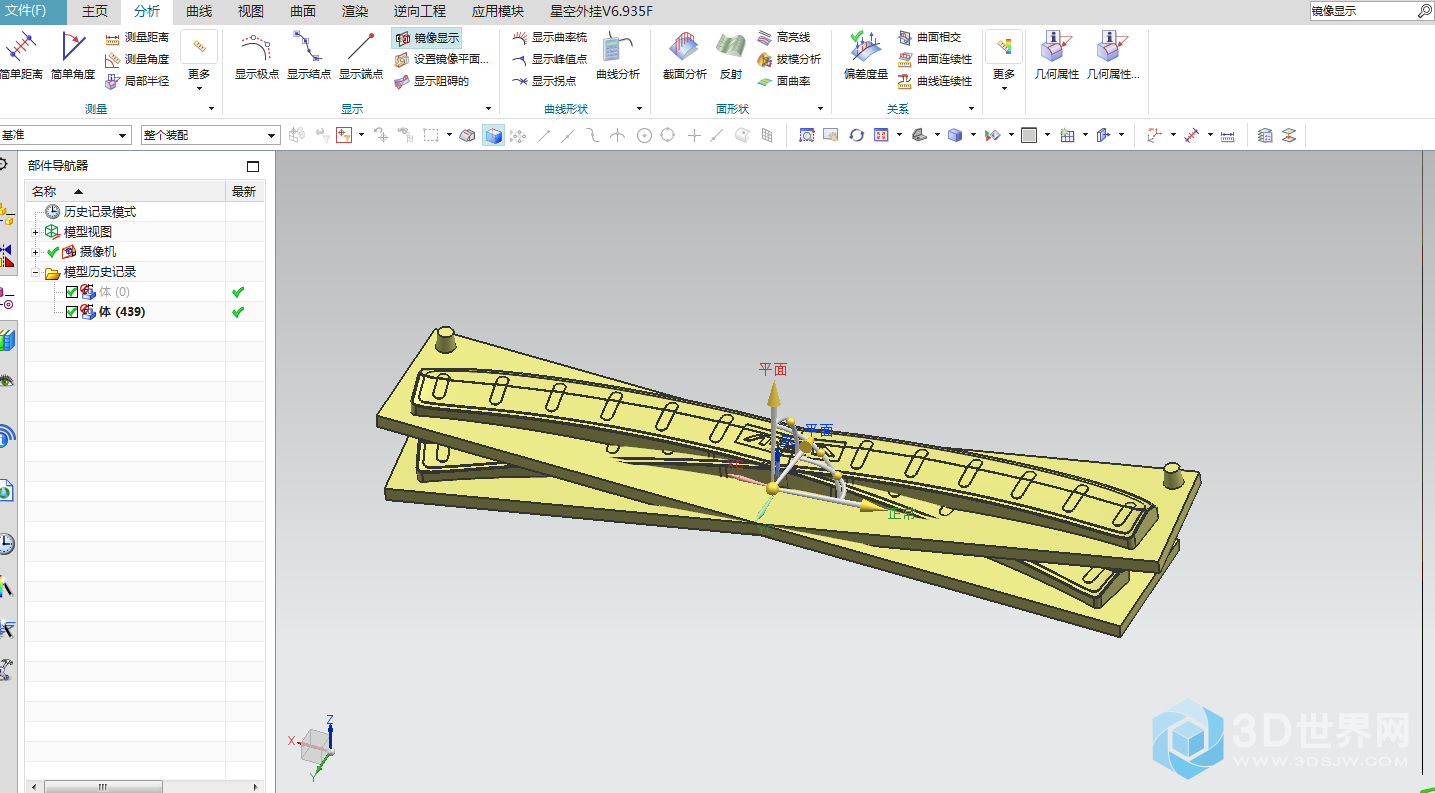This screenshot has width=1435, height=793.
Task: Click the 曲面连续性 tool
Action: [x=934, y=59]
